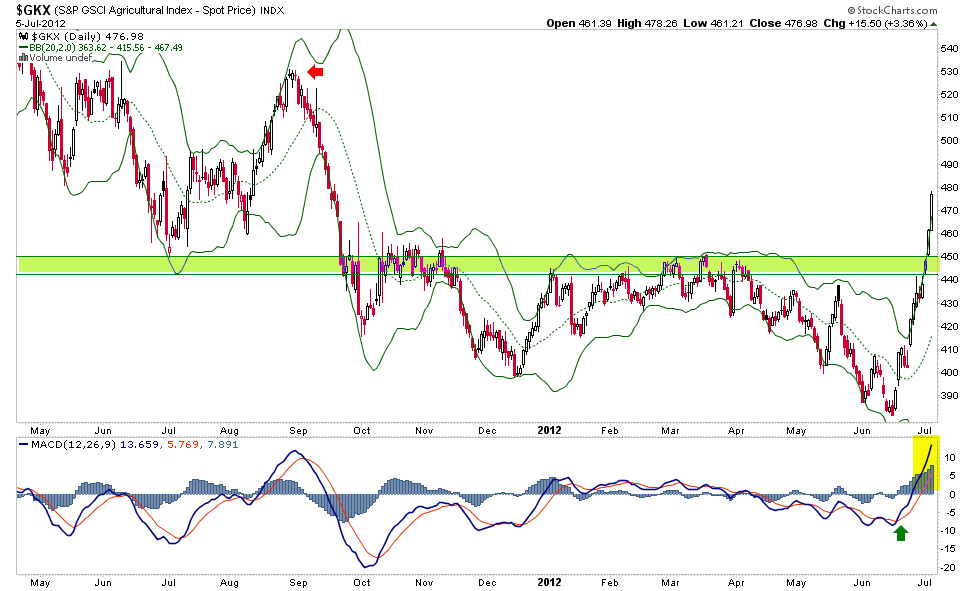Click the Close 476.98 value
Viewport: 975px width, 591px height.
pos(783,23)
